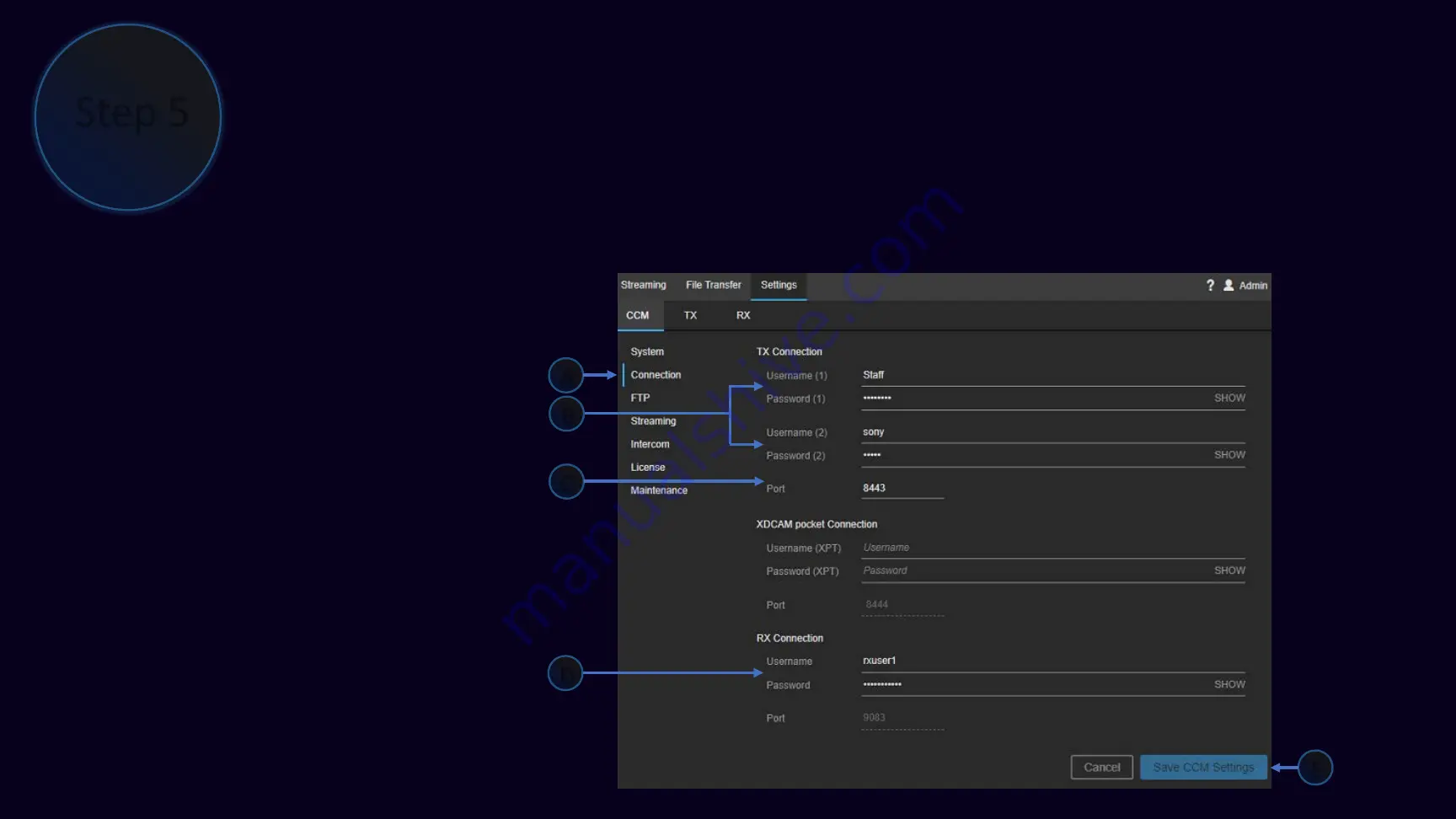Click the XDCAM pocket Connection heading
The height and width of the screenshot is (819, 1456).
[x=816, y=525]
